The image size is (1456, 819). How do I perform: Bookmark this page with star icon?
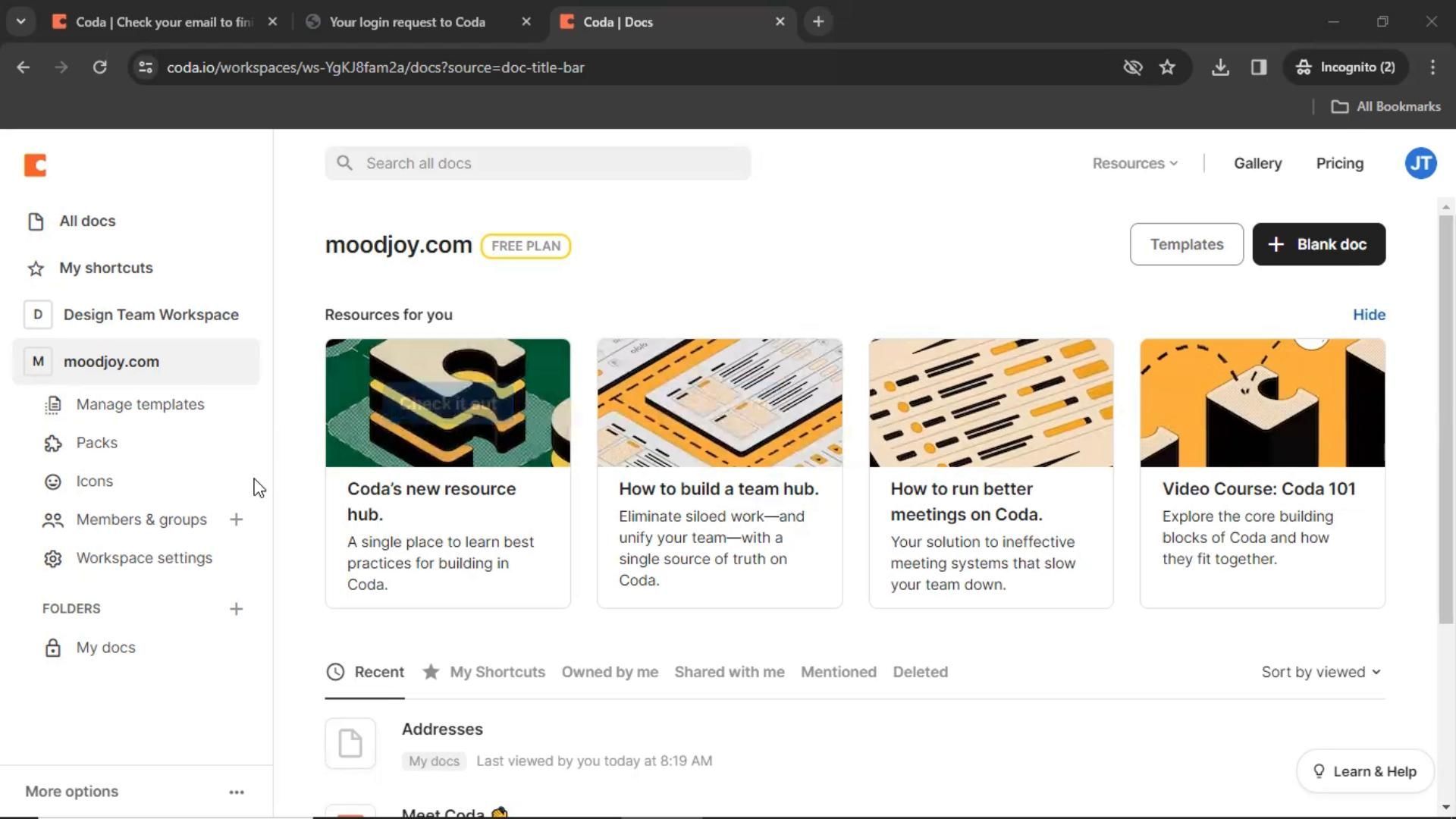[1167, 67]
